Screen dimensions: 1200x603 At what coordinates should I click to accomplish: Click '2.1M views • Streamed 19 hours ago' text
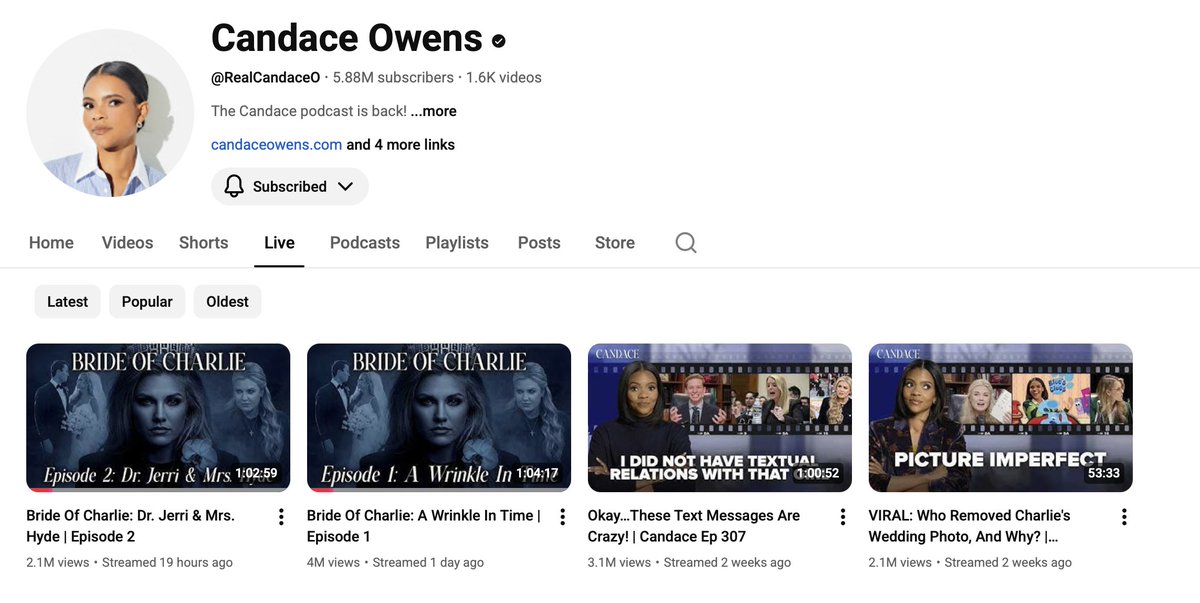tap(129, 562)
